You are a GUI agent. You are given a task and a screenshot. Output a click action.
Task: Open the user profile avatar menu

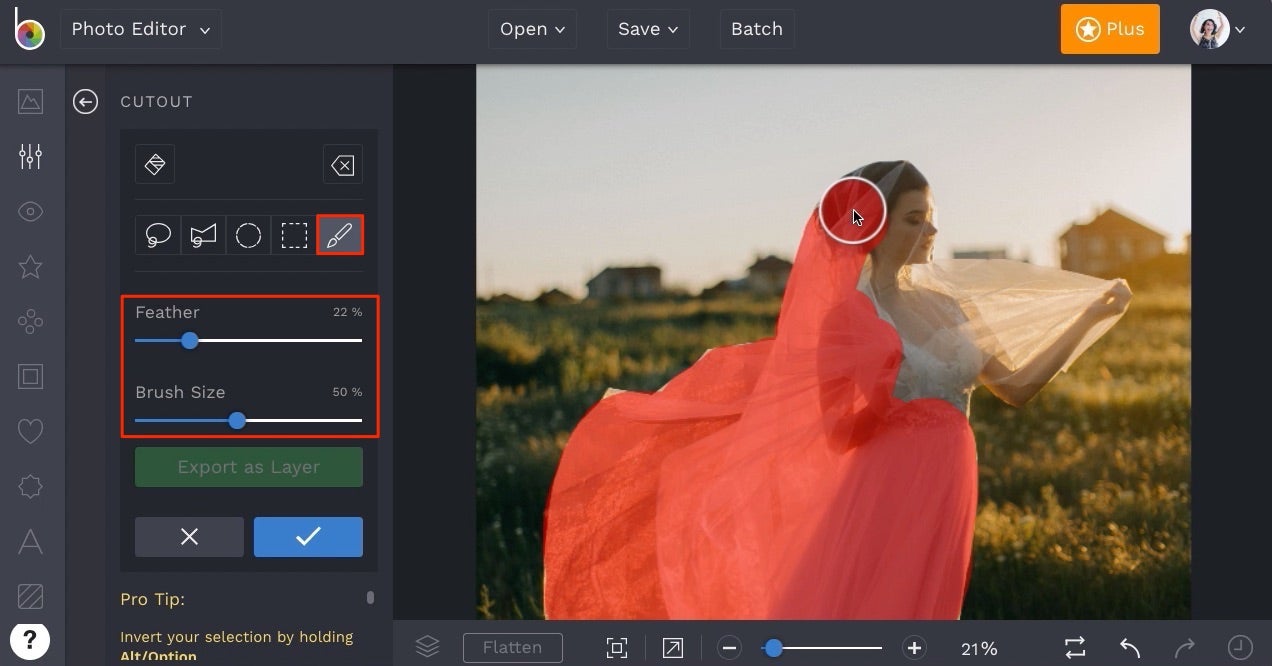click(x=1217, y=29)
